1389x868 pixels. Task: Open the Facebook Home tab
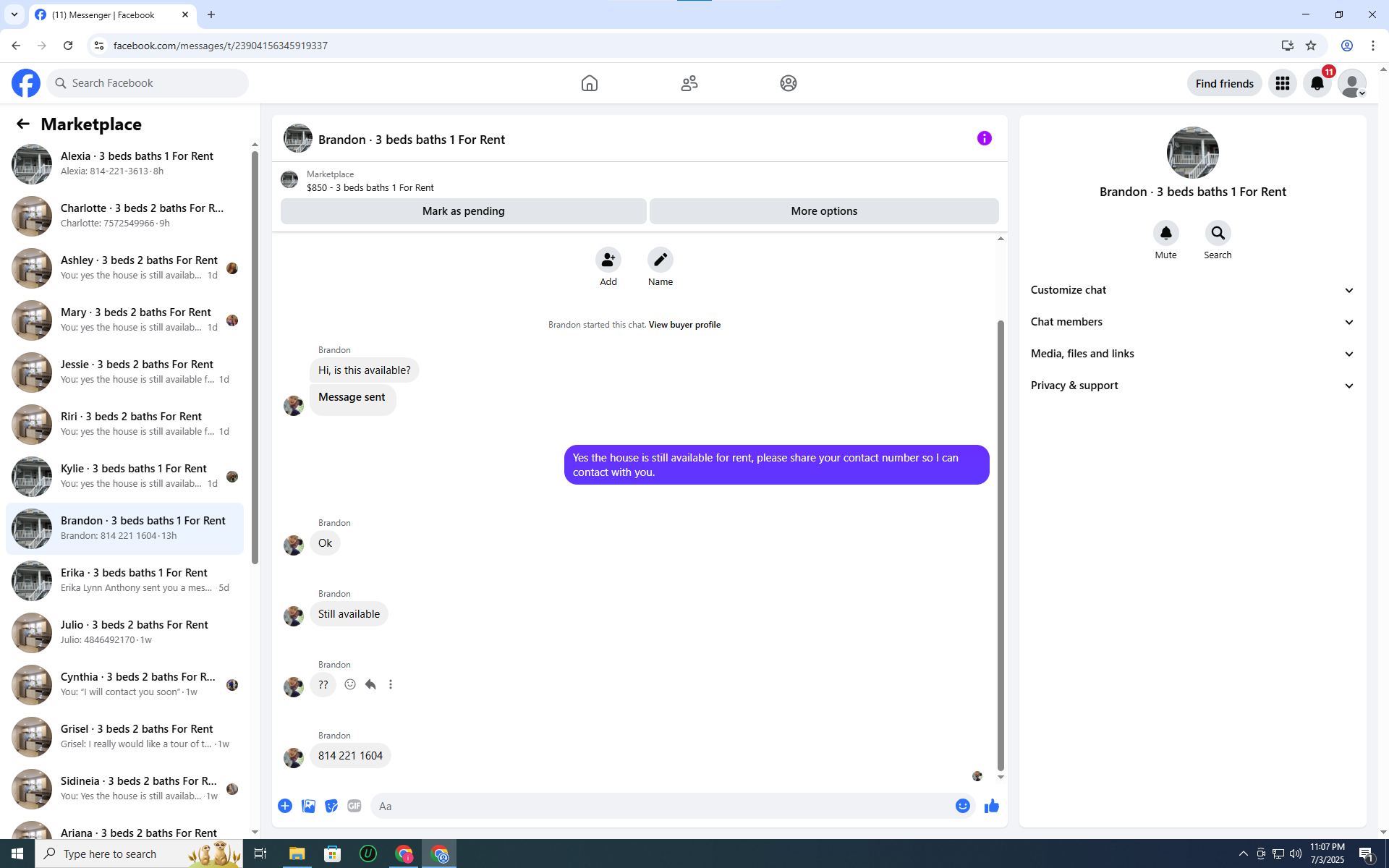[589, 83]
